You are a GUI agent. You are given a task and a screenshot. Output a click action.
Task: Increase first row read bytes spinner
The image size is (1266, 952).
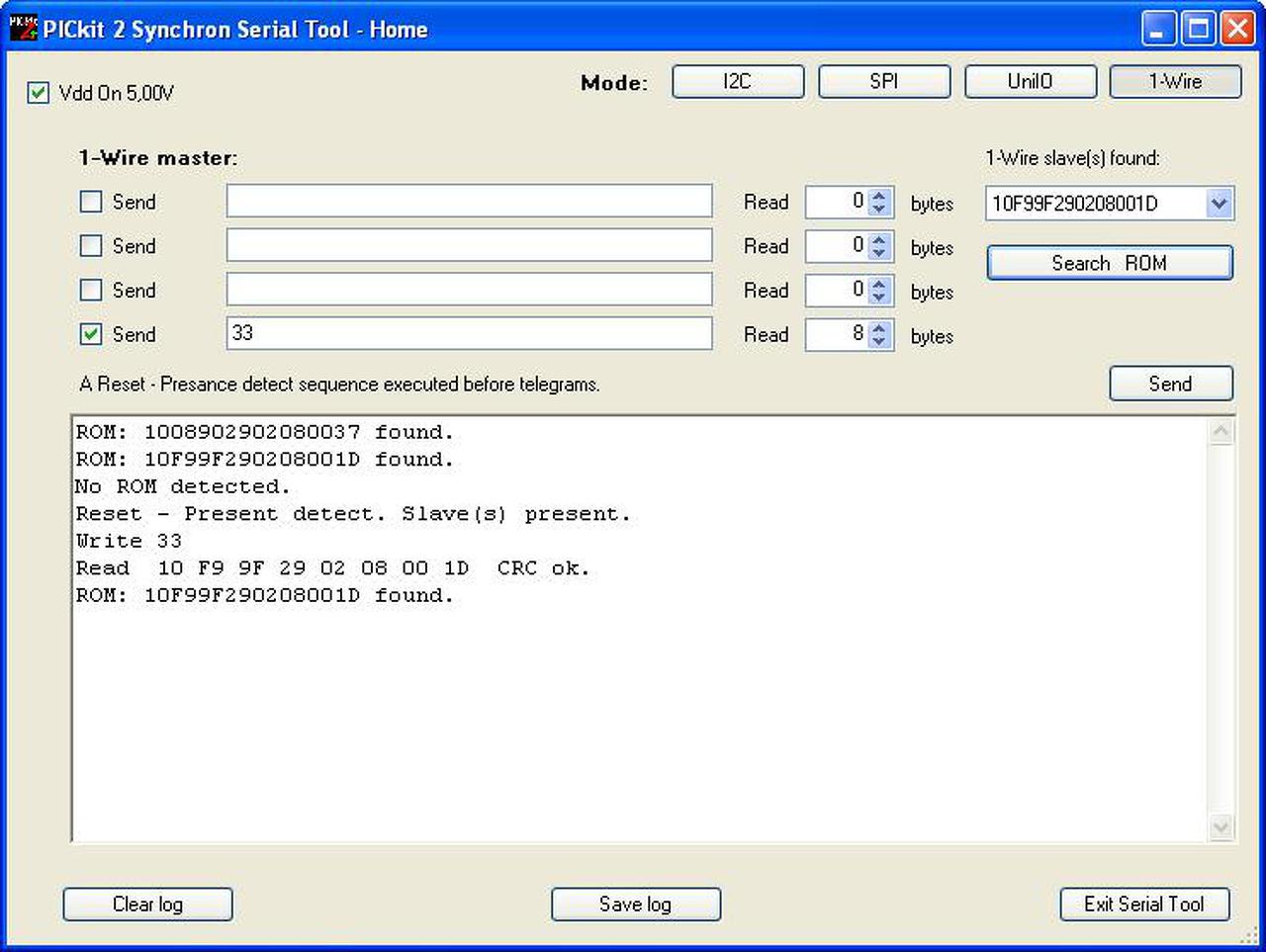point(879,195)
